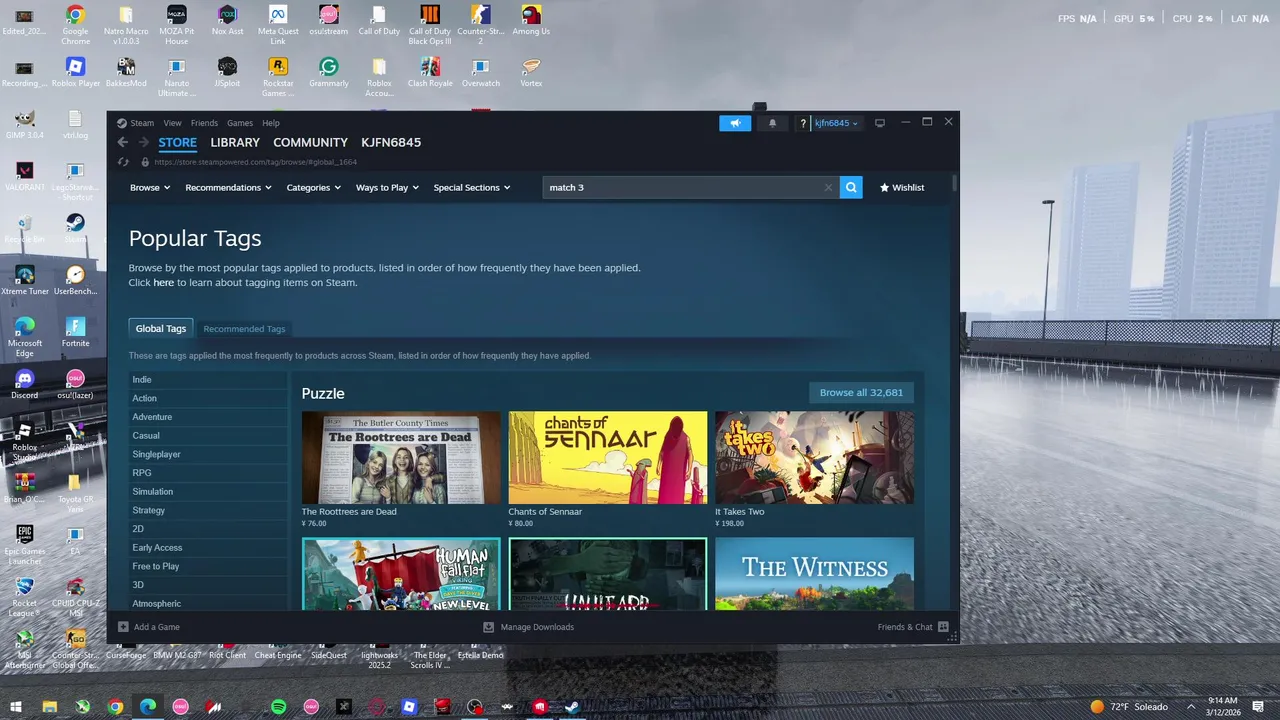Open File Explorer from taskbar
This screenshot has height=720, width=1280.
point(49,707)
